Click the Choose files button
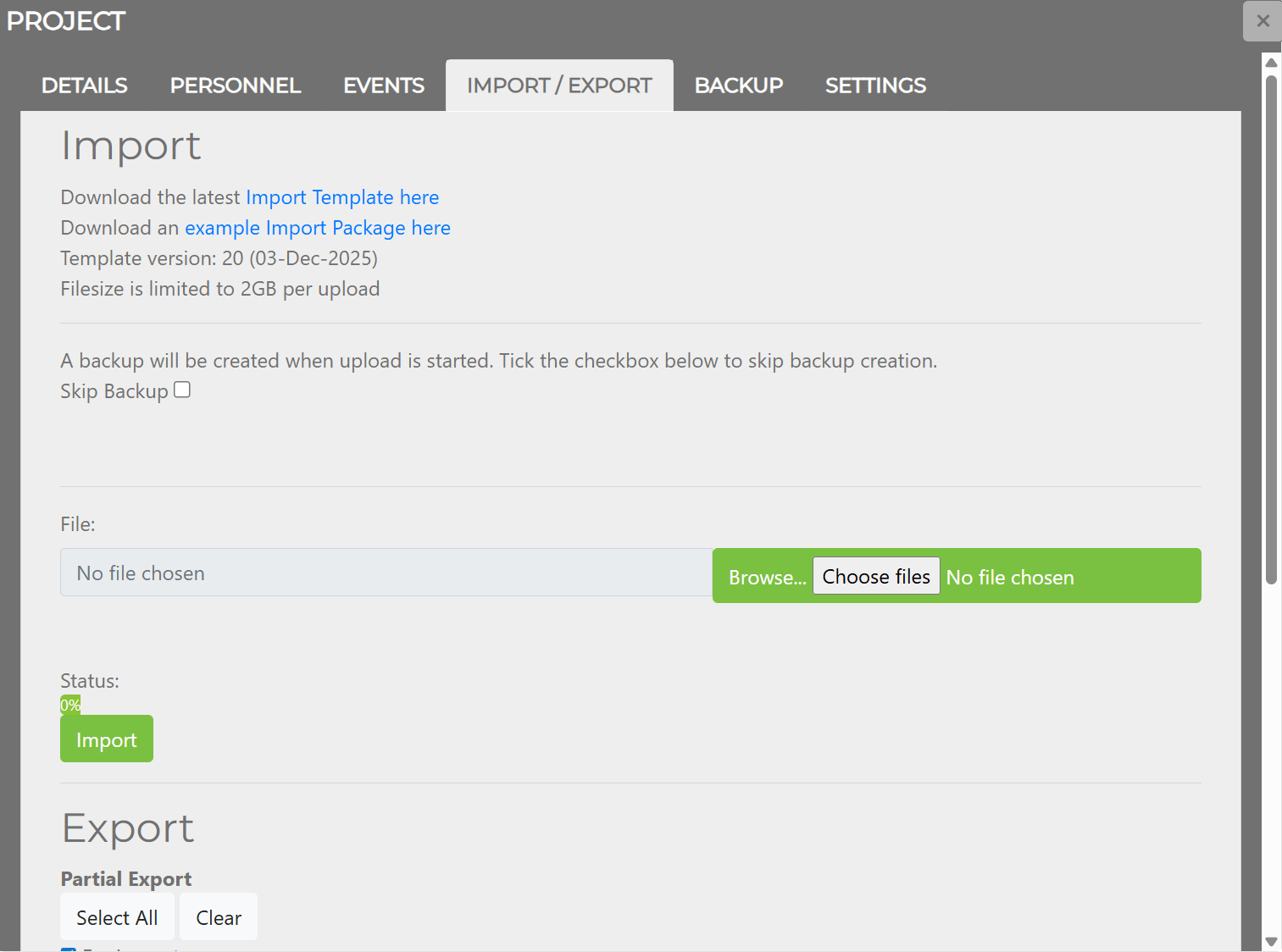Viewport: 1282px width, 952px height. [876, 576]
